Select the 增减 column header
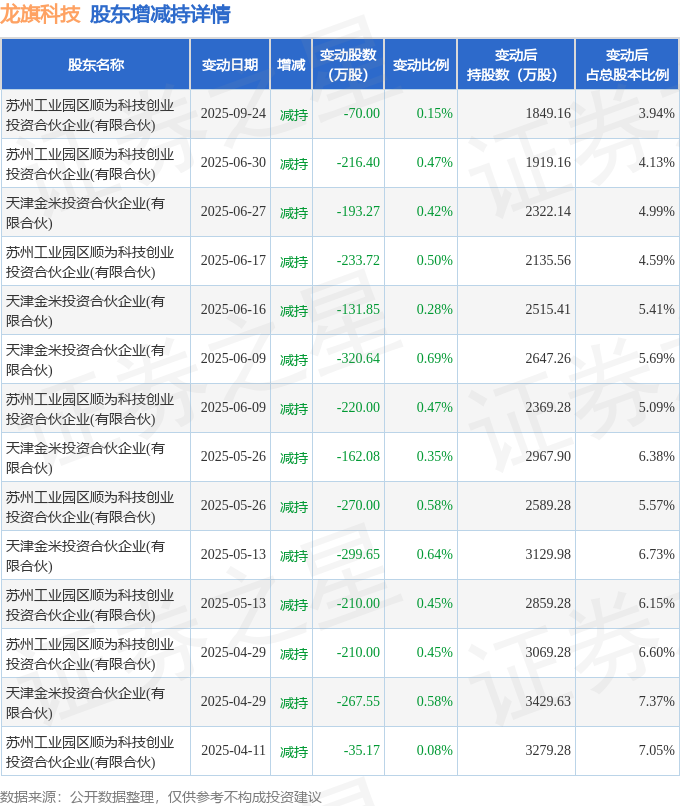The image size is (680, 806). pyautogui.click(x=291, y=65)
